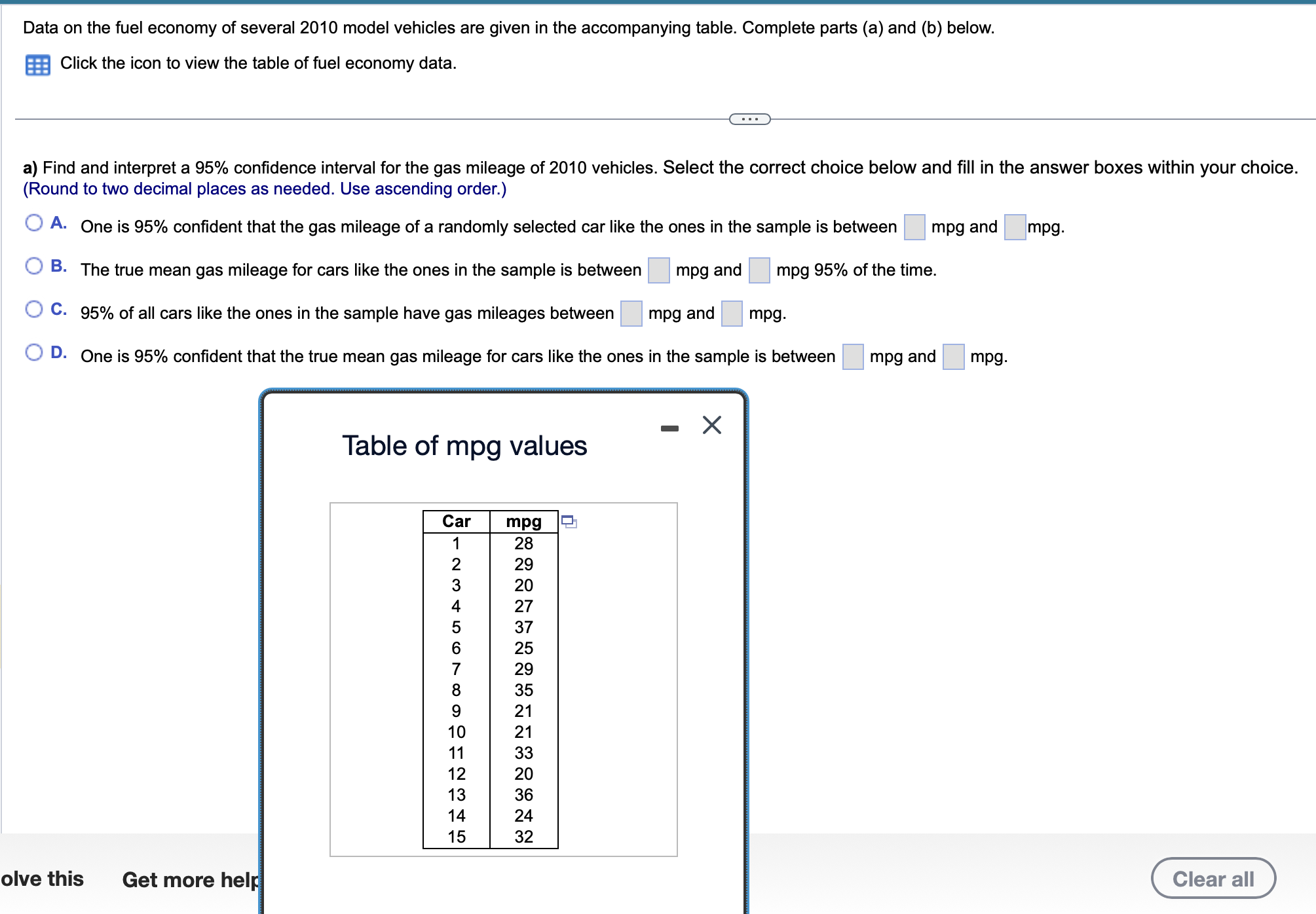Click the first mpg answer box in choice C
The height and width of the screenshot is (914, 1316).
tap(630, 314)
